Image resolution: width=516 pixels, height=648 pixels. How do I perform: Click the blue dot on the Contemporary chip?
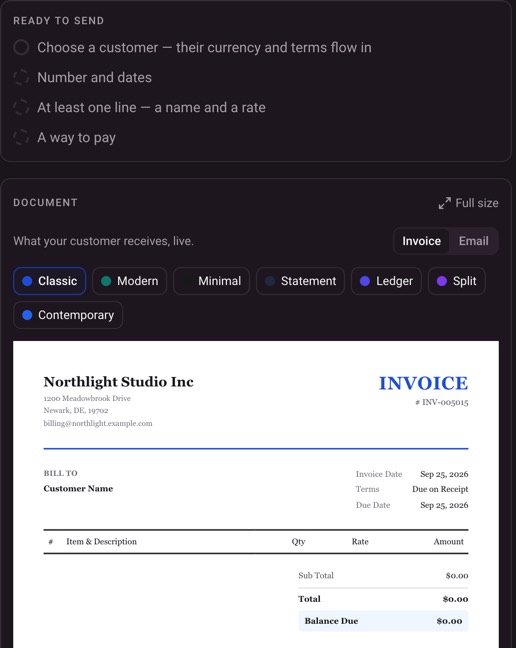[27, 315]
